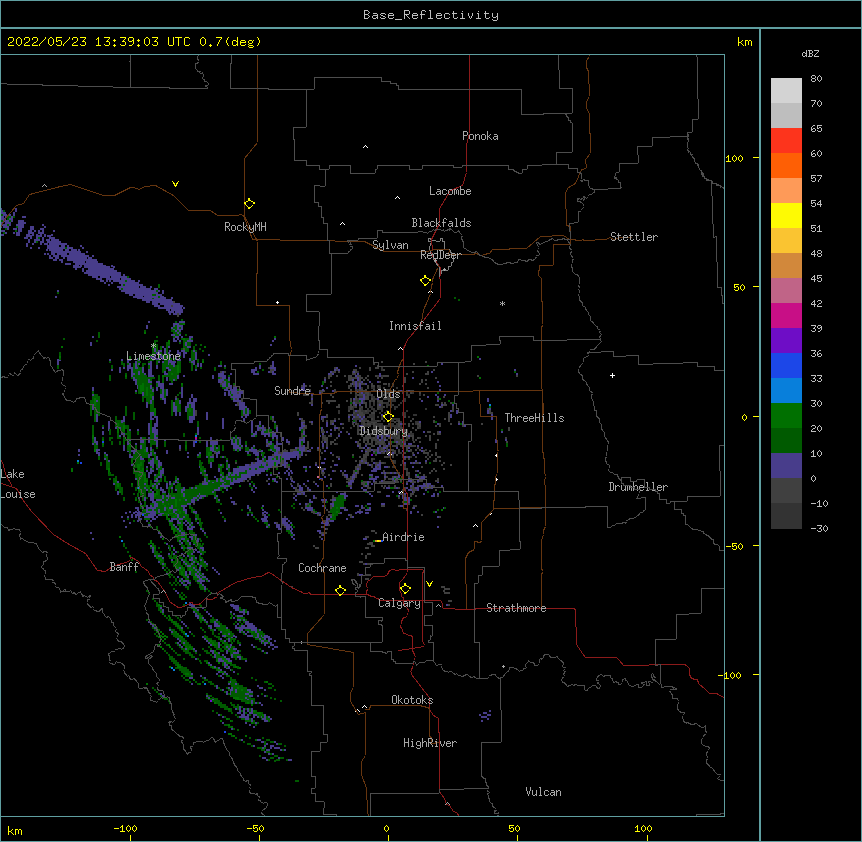Click the Base_Reflectivity title
The height and width of the screenshot is (842, 862).
pos(431,15)
